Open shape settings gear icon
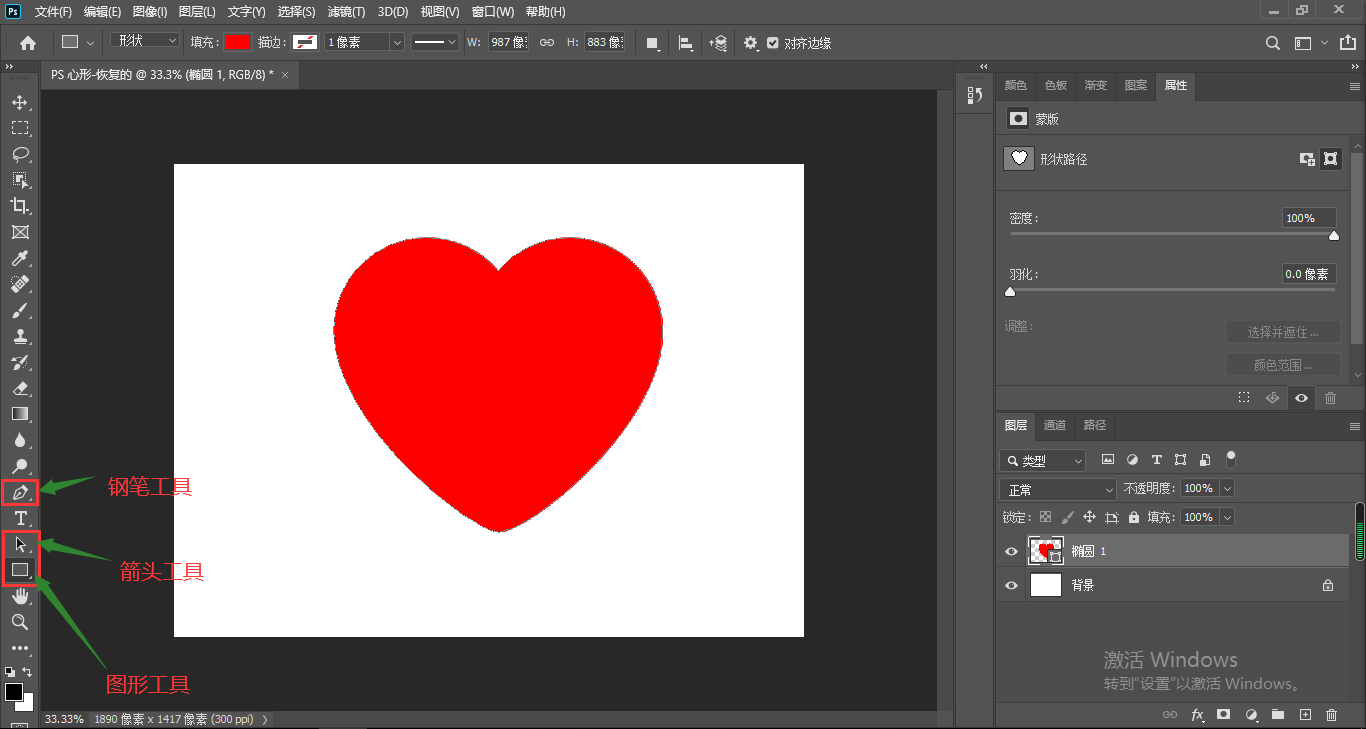The height and width of the screenshot is (729, 1366). click(751, 43)
